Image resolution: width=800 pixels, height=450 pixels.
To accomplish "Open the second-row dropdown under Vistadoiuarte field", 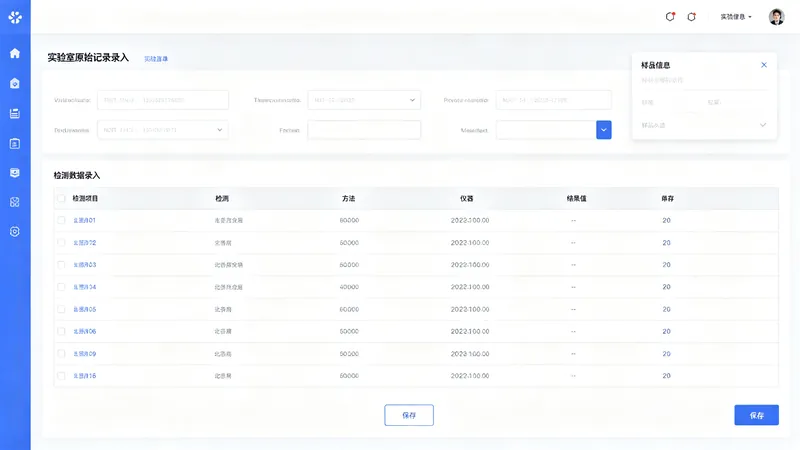I will (163, 130).
